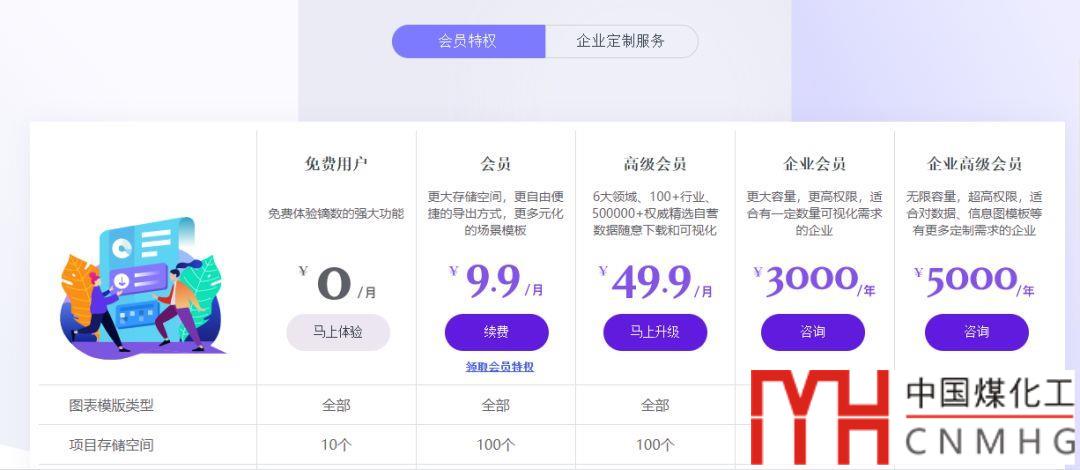Click the 续费 button
This screenshot has width=1080, height=470.
[x=496, y=332]
